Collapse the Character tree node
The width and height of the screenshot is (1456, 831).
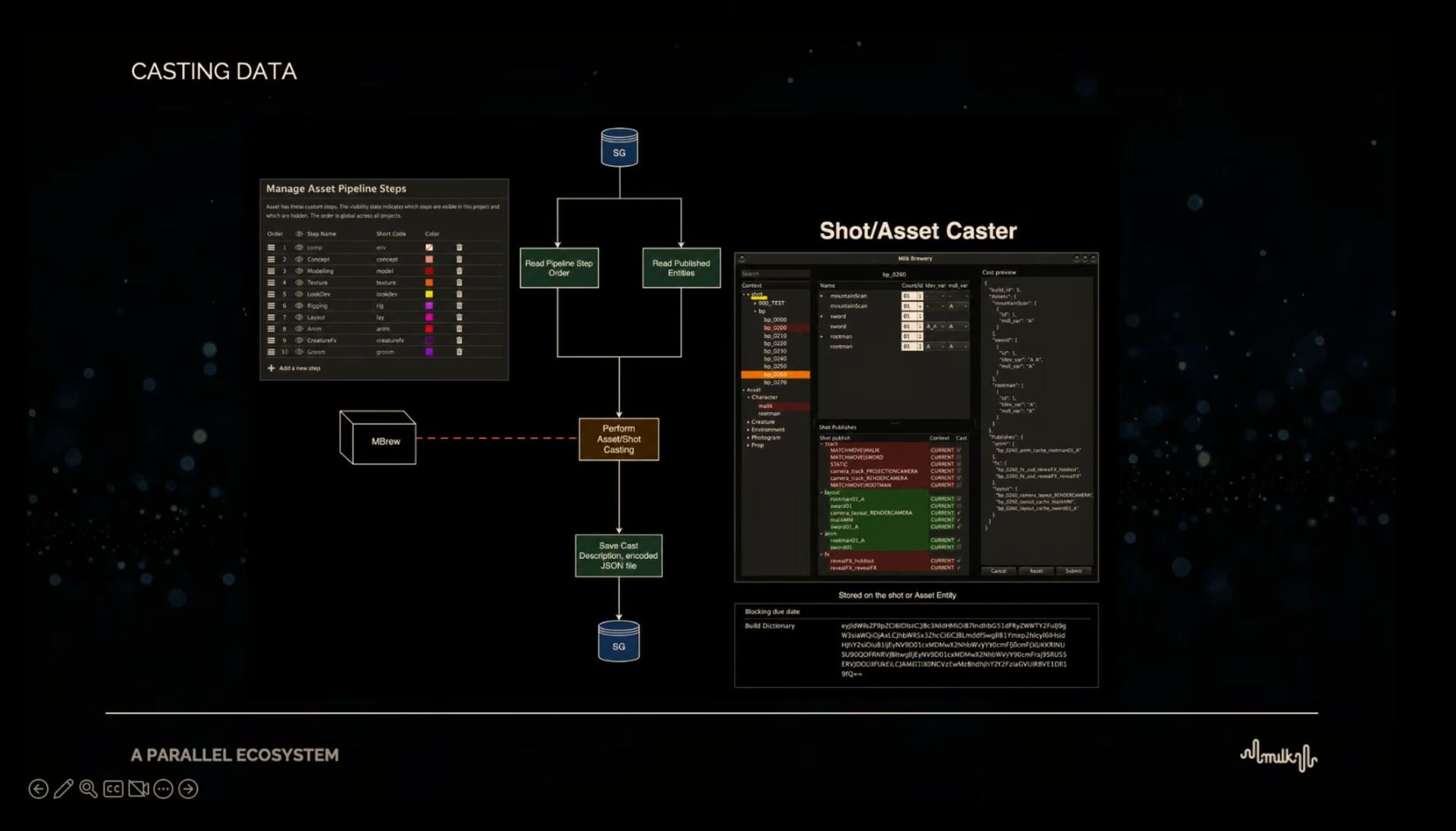[x=748, y=397]
